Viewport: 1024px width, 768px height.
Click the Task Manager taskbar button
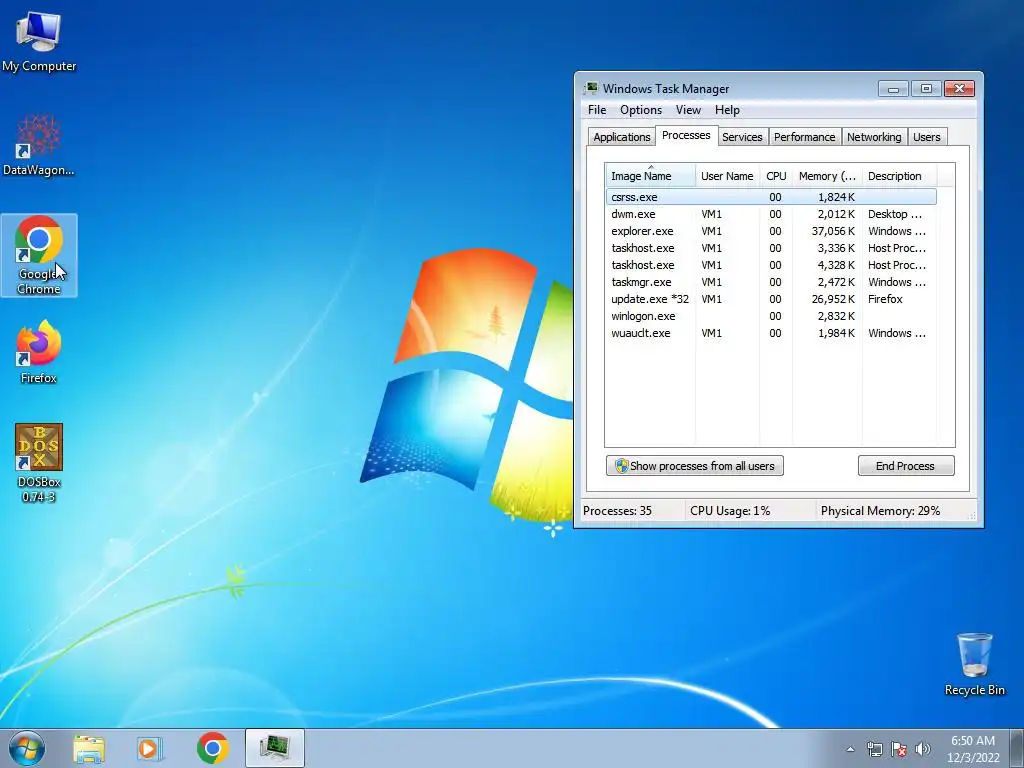[275, 748]
